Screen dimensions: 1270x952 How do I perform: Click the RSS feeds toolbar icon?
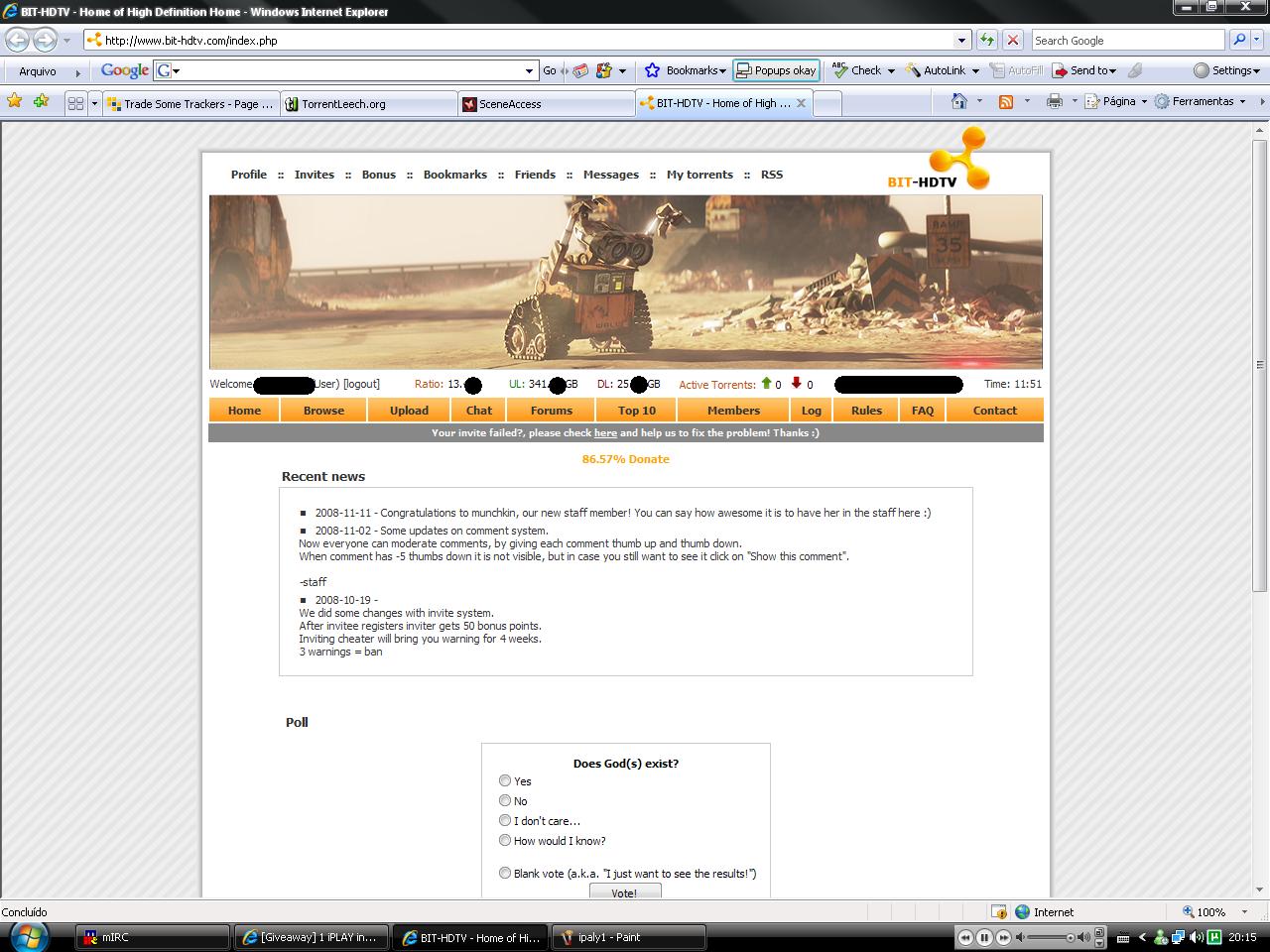[x=1005, y=101]
